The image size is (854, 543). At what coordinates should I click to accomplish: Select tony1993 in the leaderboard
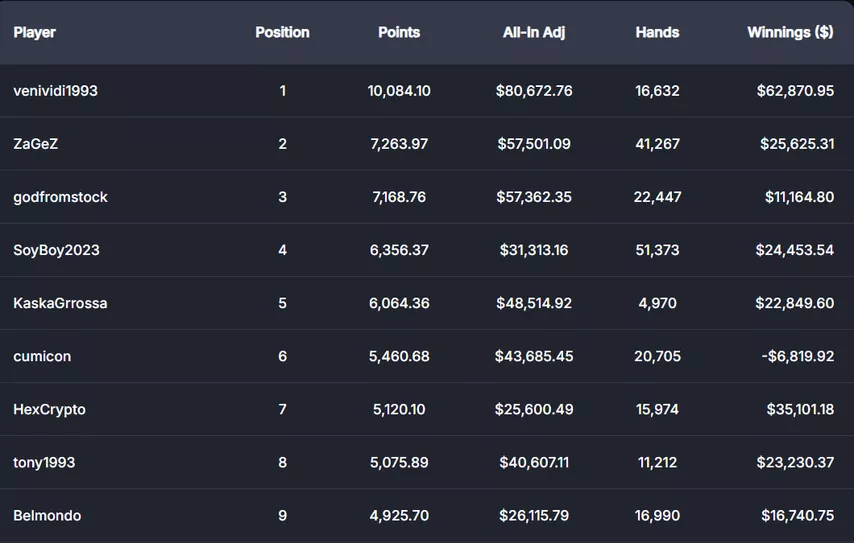(44, 462)
